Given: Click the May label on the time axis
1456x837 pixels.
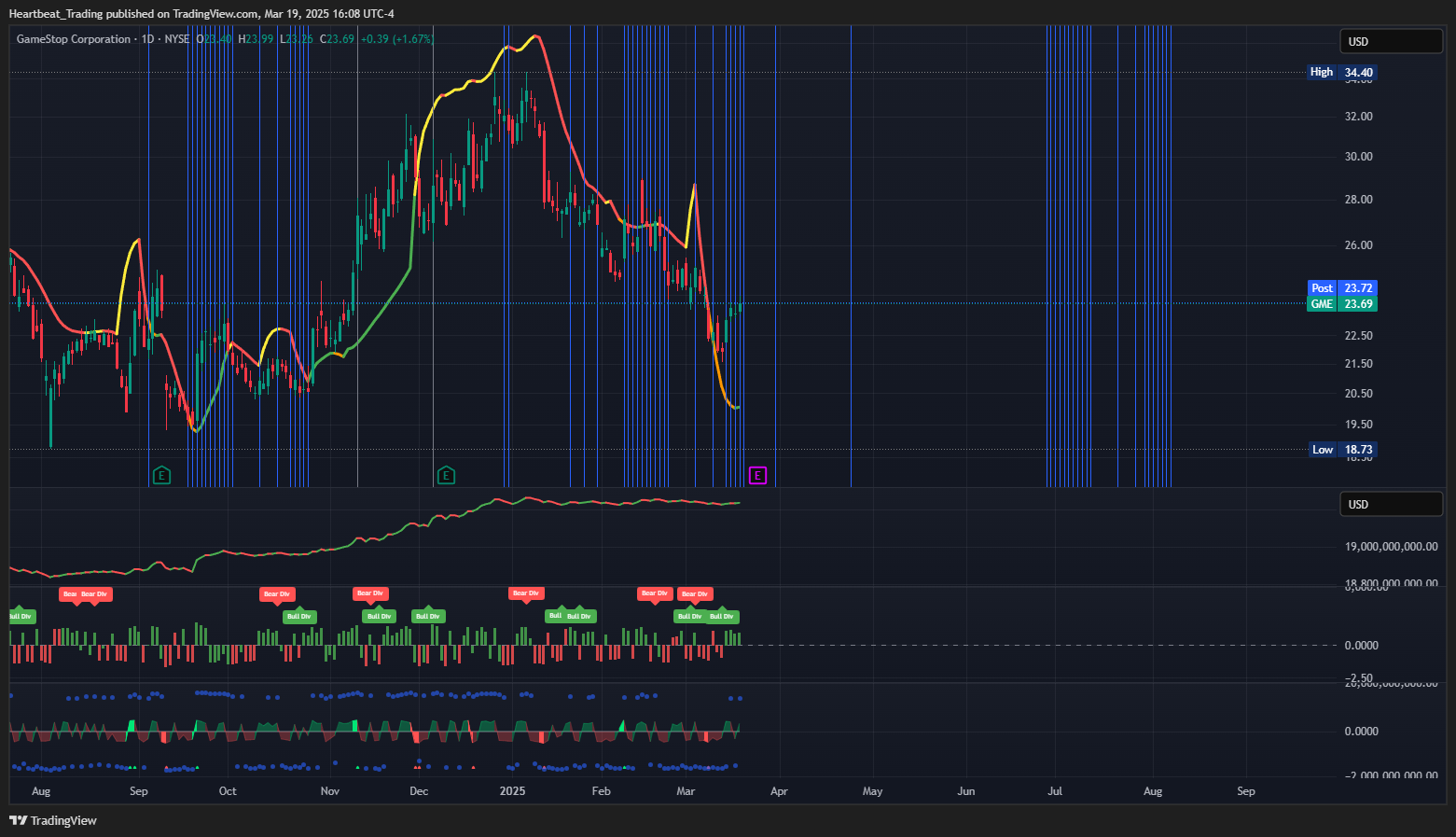Looking at the screenshot, I should pyautogui.click(x=872, y=791).
